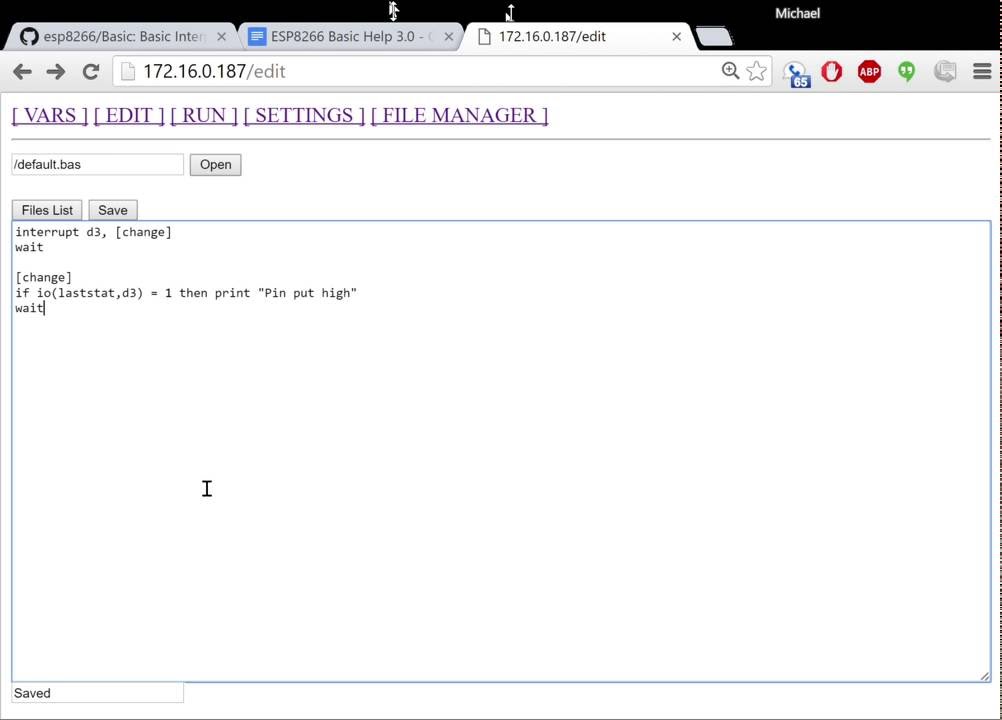Go back with the browser back arrow
The image size is (1002, 720).
pos(22,72)
